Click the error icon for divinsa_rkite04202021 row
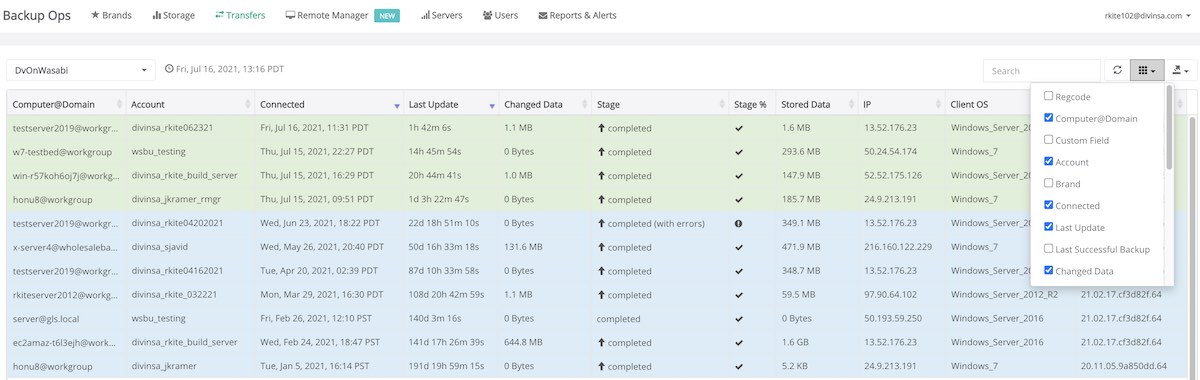This screenshot has height=380, width=1200. pos(739,223)
